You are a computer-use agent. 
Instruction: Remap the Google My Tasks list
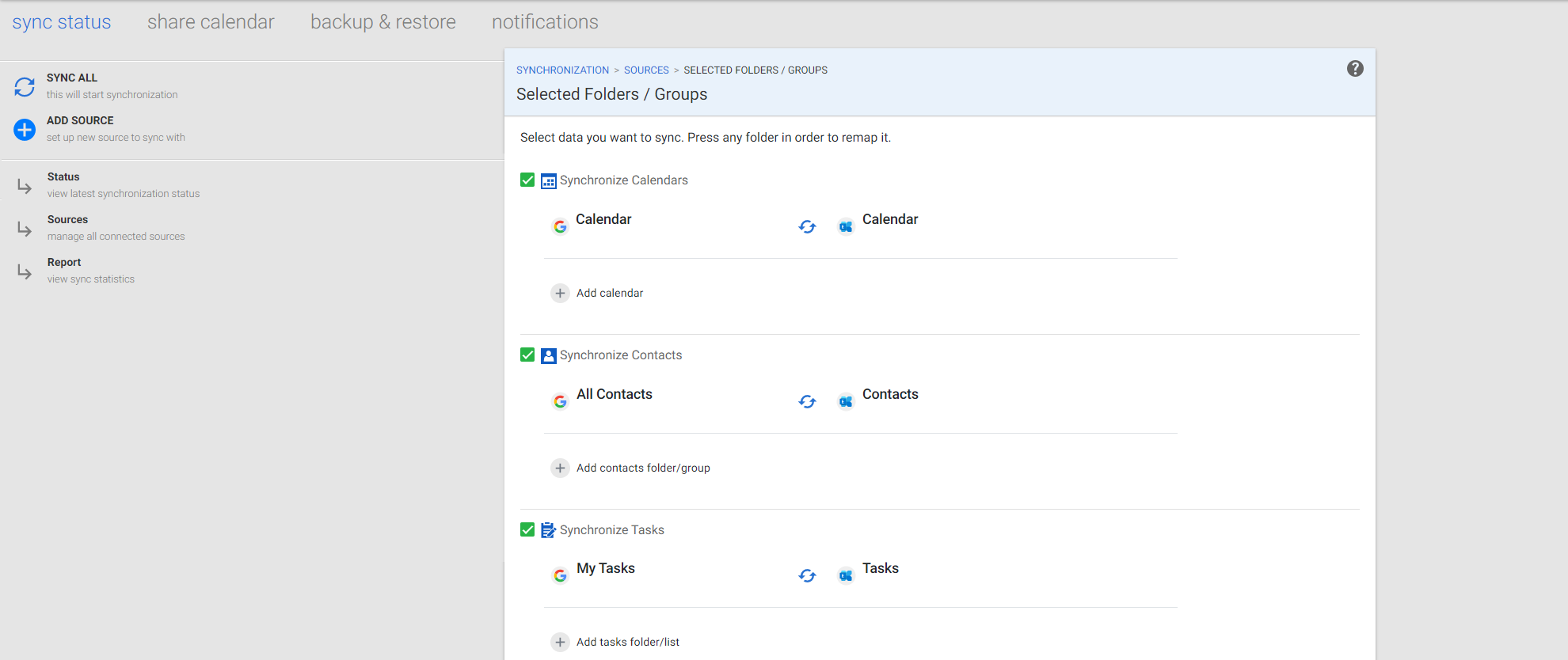click(606, 569)
